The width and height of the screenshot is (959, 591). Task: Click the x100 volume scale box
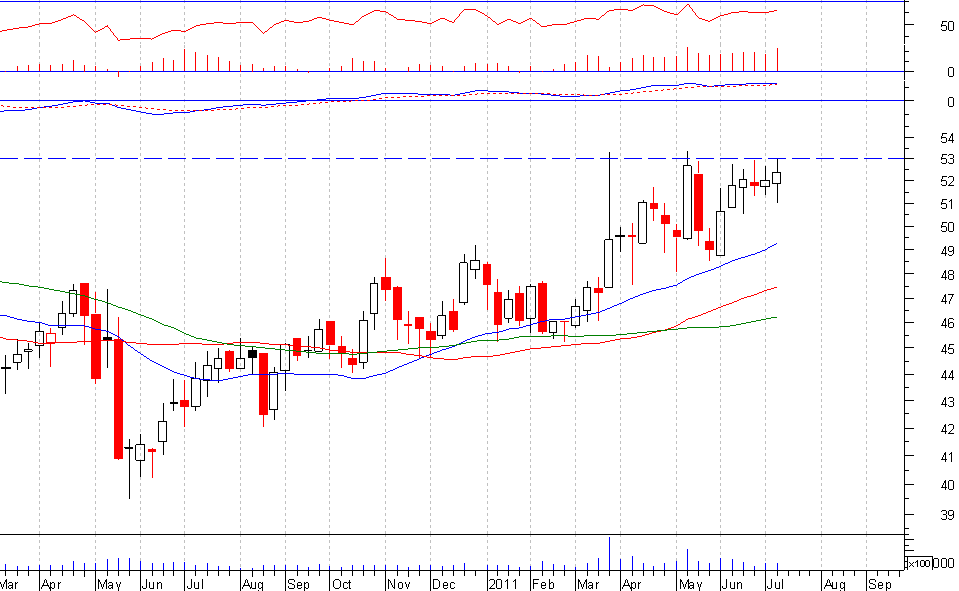pos(919,563)
